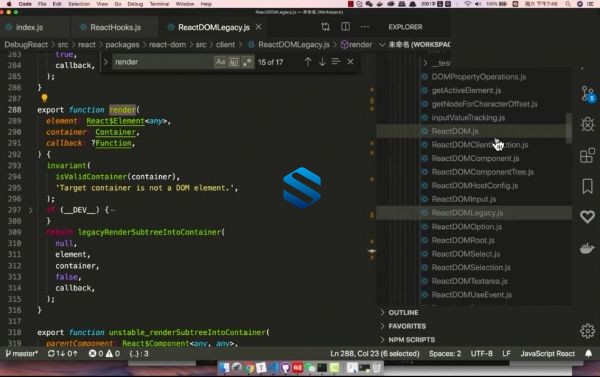Change end of line via LF

point(506,354)
